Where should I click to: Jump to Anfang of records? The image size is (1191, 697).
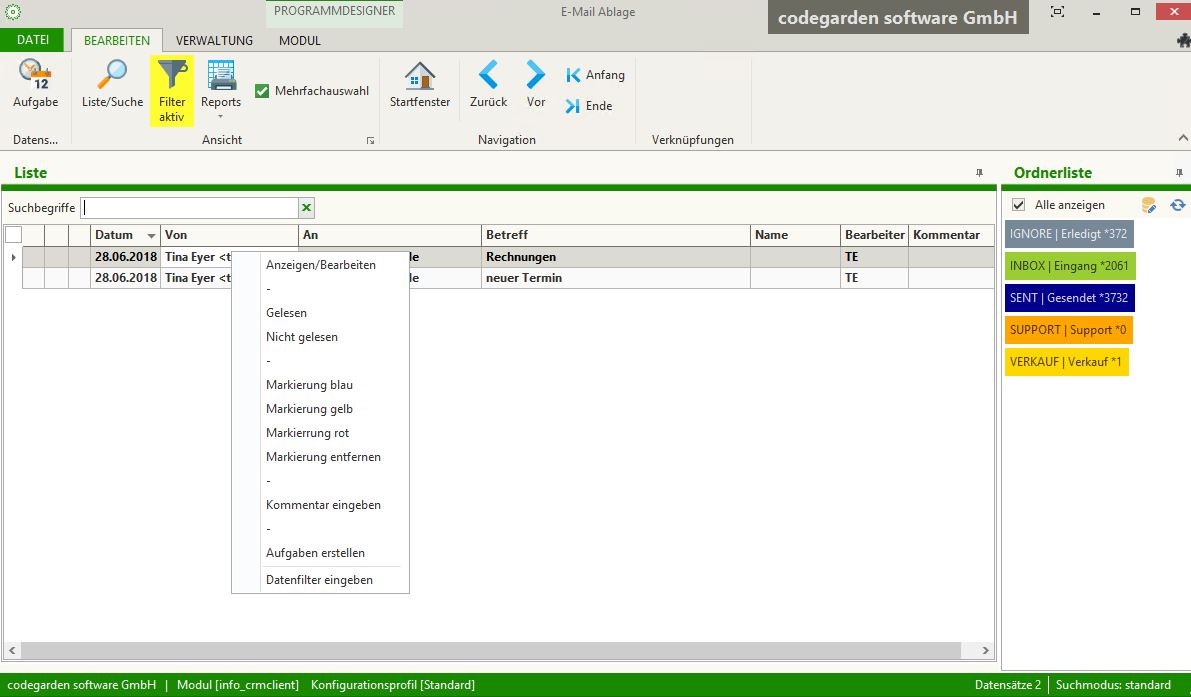[x=595, y=75]
